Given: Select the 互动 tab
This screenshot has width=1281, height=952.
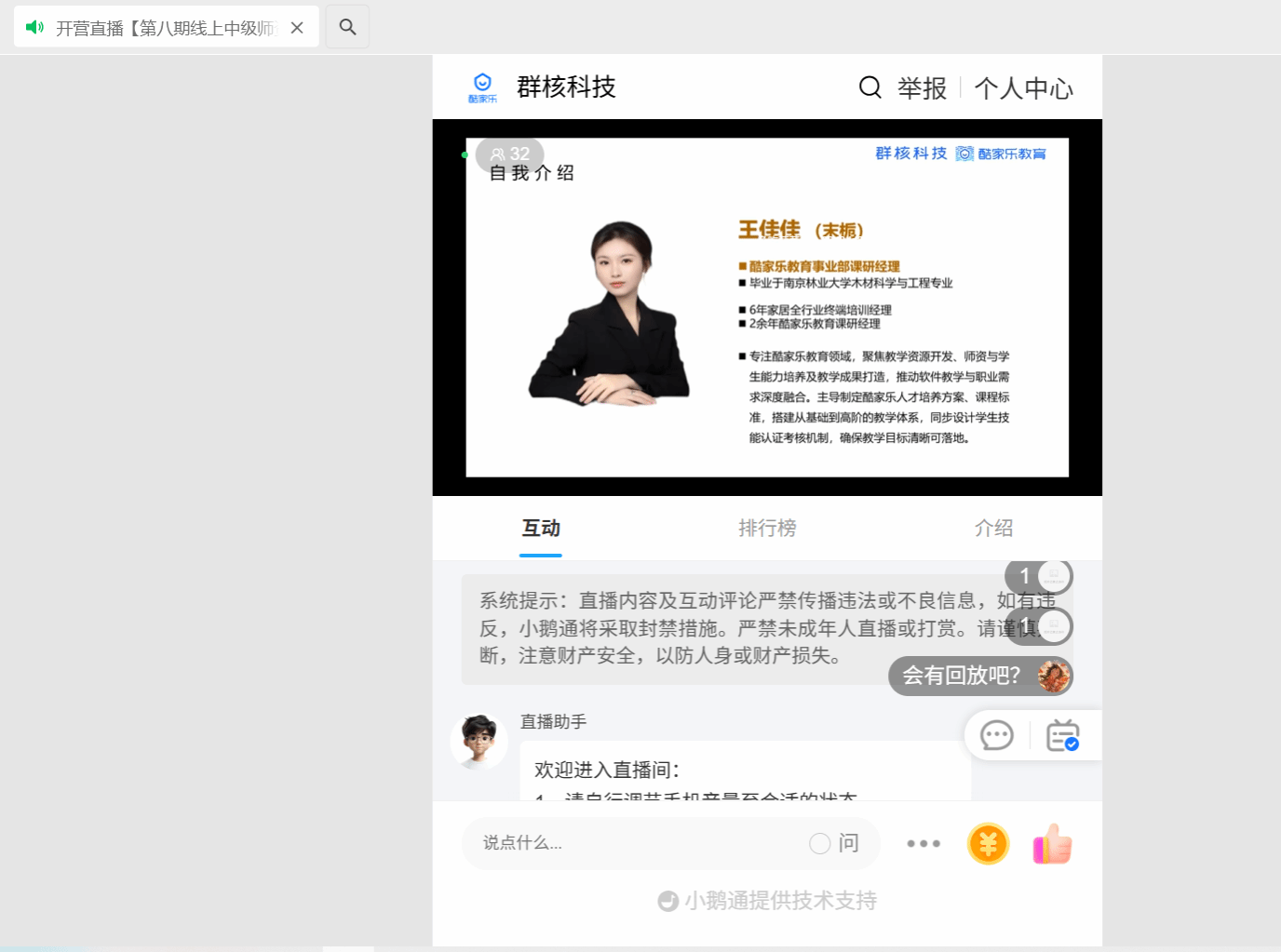Looking at the screenshot, I should (x=541, y=528).
